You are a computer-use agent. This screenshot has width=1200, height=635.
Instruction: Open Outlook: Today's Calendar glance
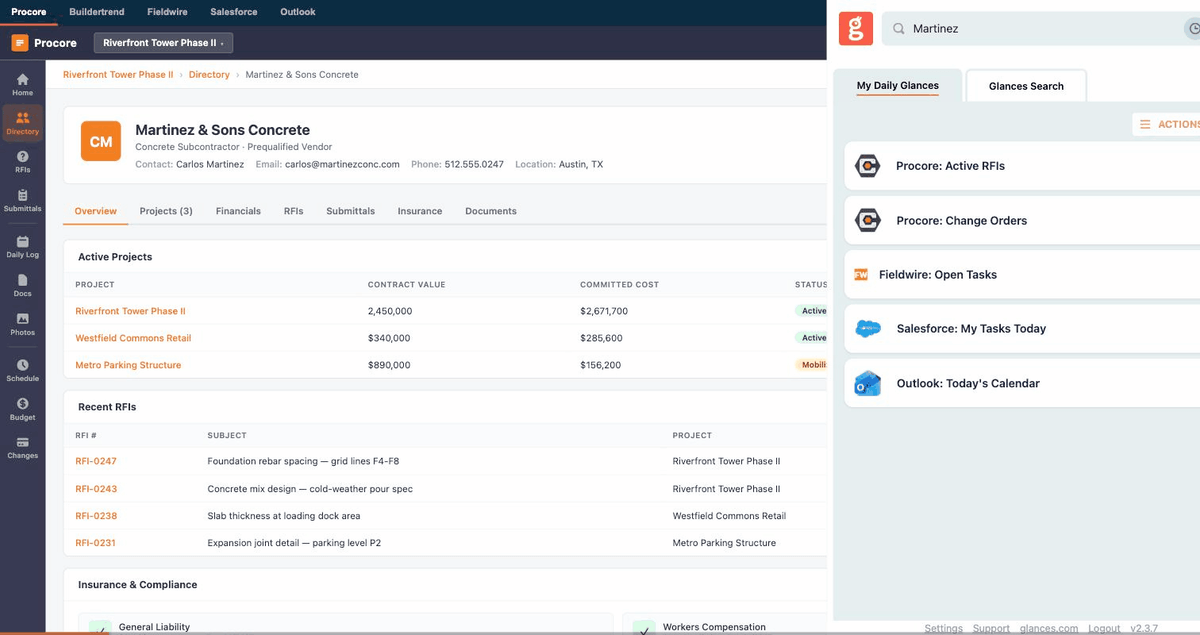1022,383
